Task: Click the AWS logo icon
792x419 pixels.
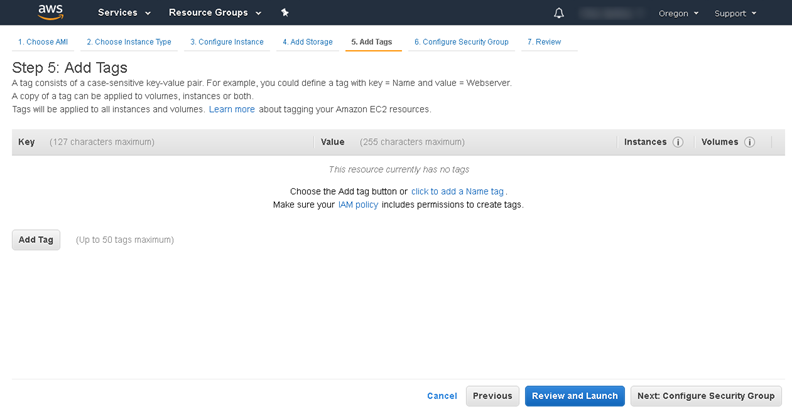Action: coord(51,12)
